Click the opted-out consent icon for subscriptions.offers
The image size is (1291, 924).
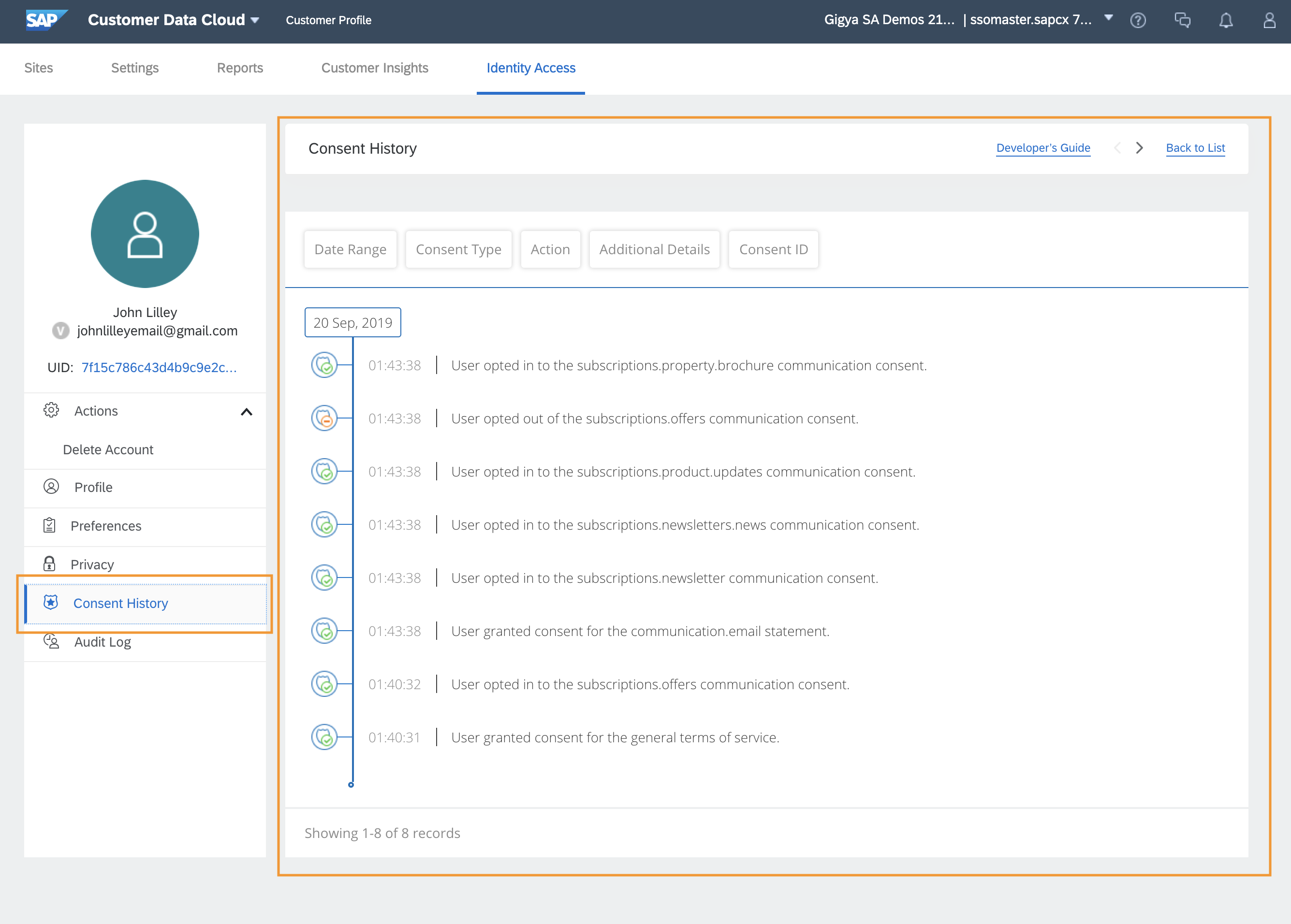point(324,418)
